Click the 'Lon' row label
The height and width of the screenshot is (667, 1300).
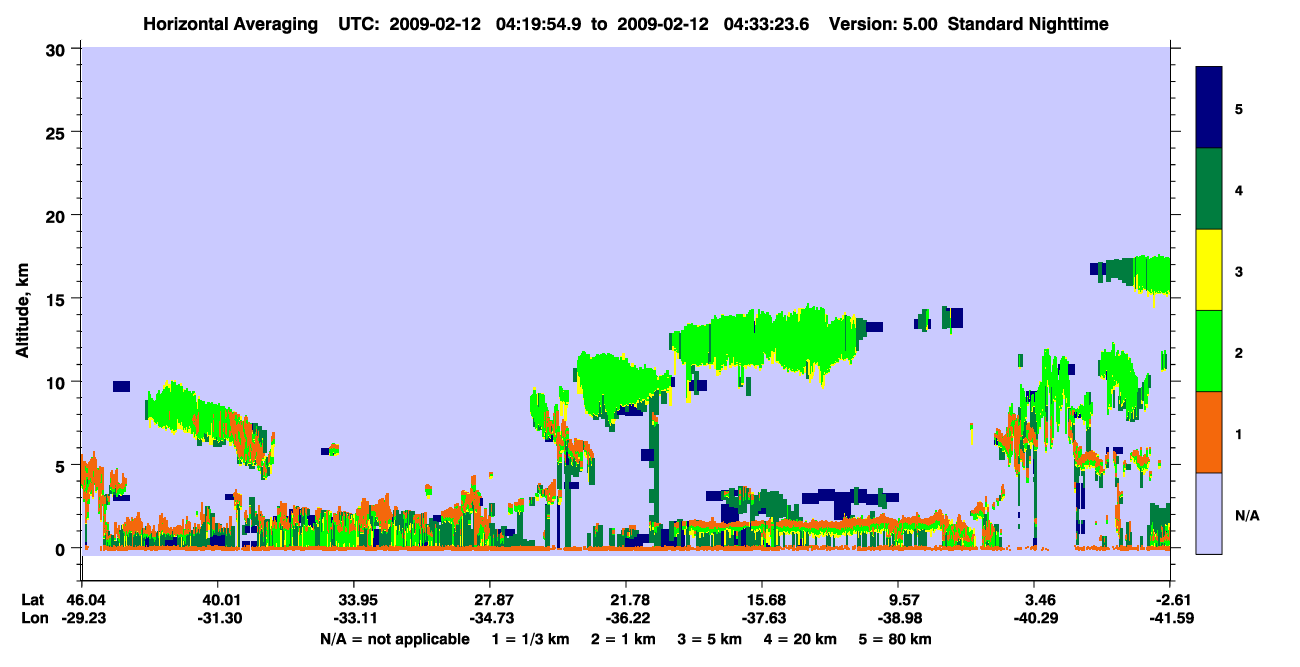coord(33,618)
